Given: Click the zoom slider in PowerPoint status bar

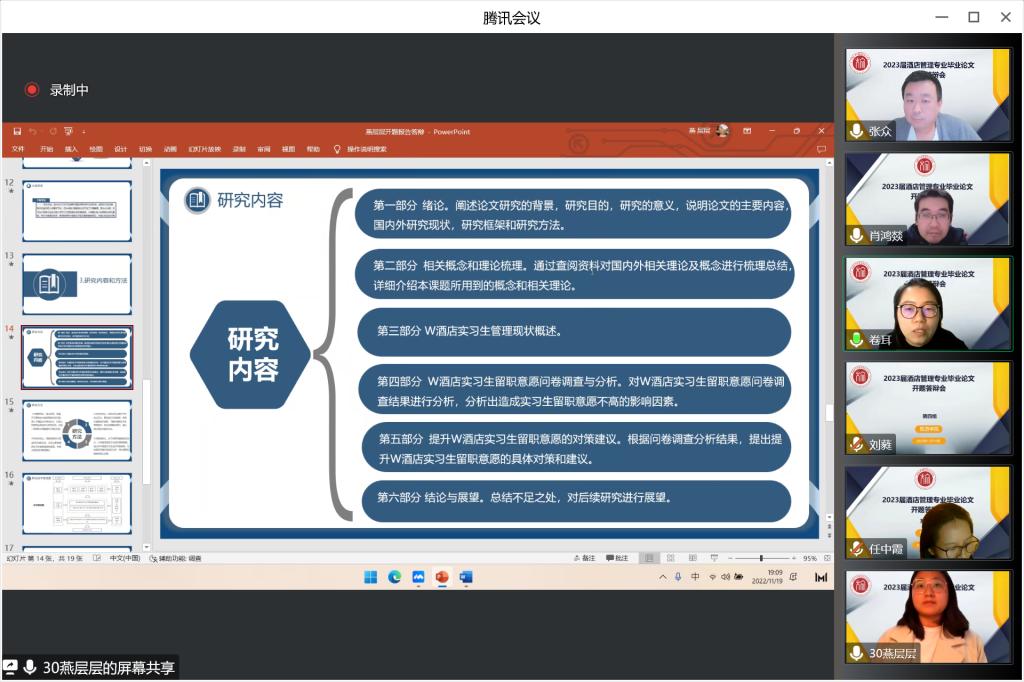Looking at the screenshot, I should [761, 558].
